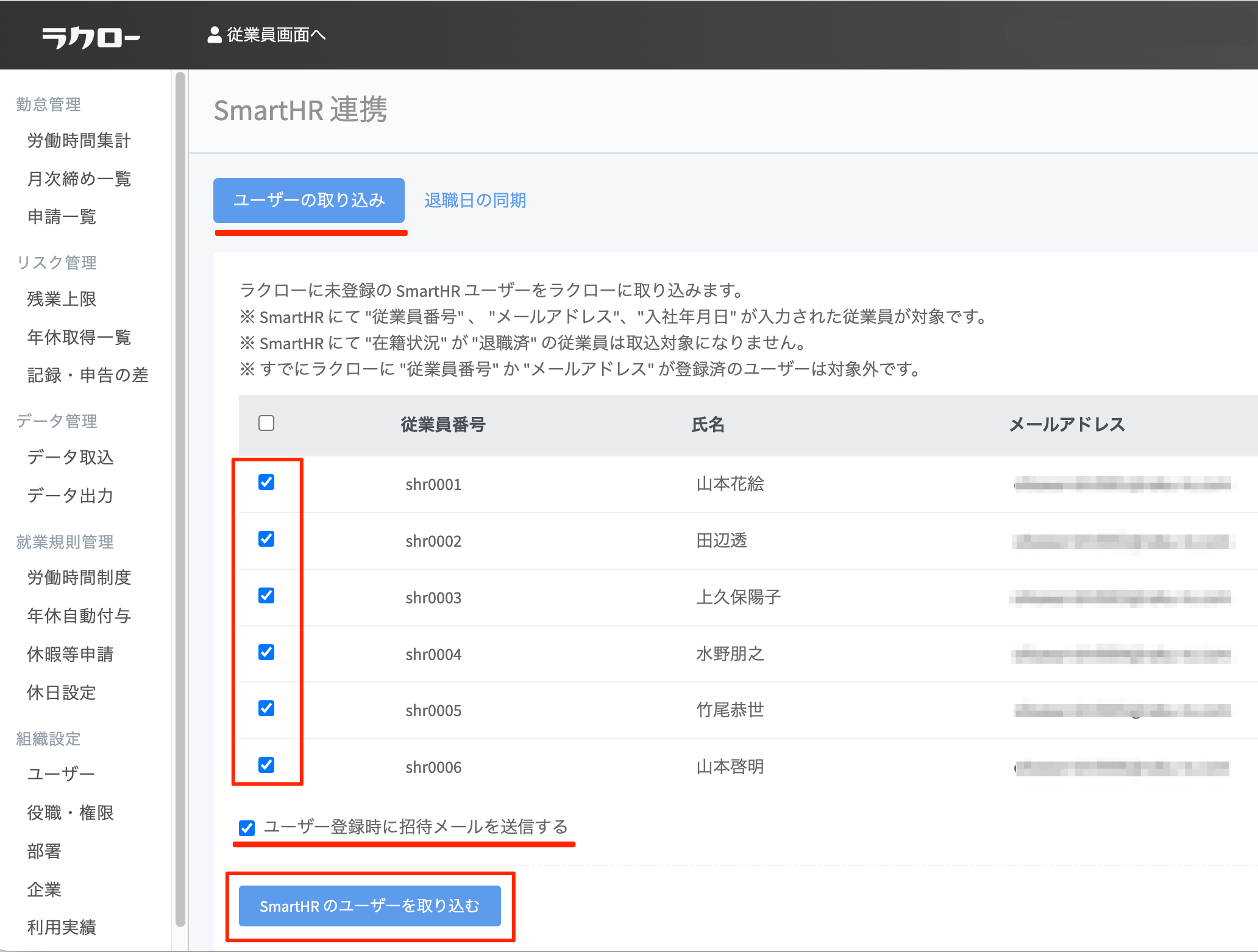Click the メールアドレス column header
1258x952 pixels.
[x=1067, y=425]
